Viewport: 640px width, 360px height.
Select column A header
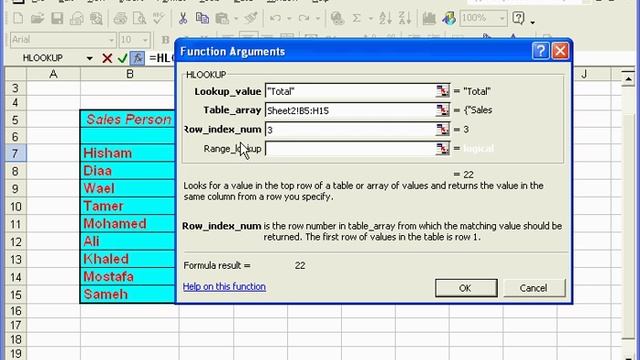53,74
